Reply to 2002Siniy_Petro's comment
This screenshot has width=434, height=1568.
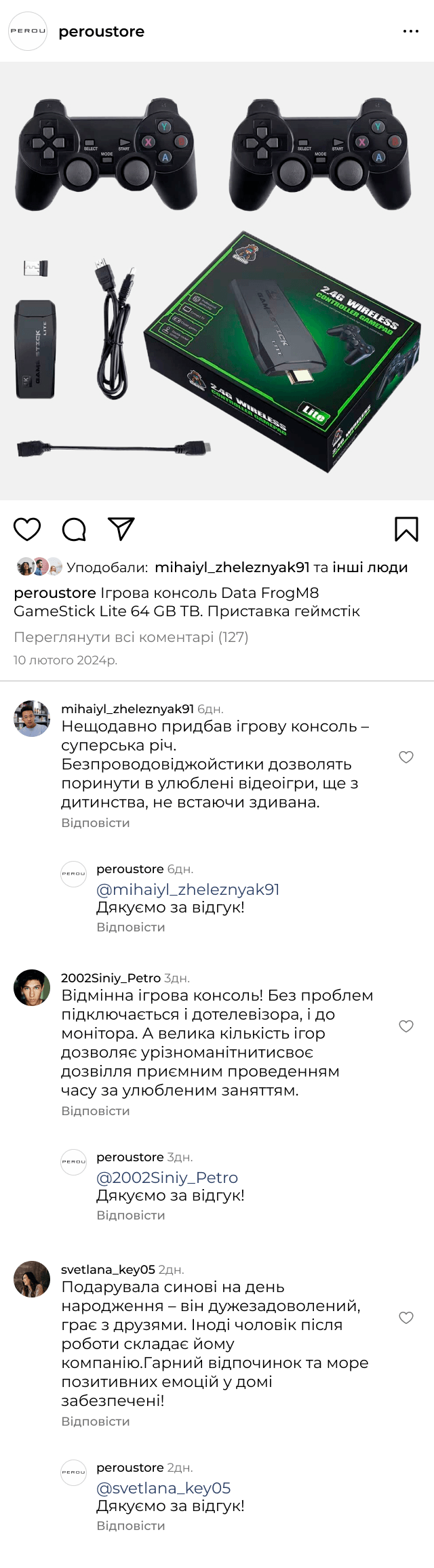point(96,1111)
